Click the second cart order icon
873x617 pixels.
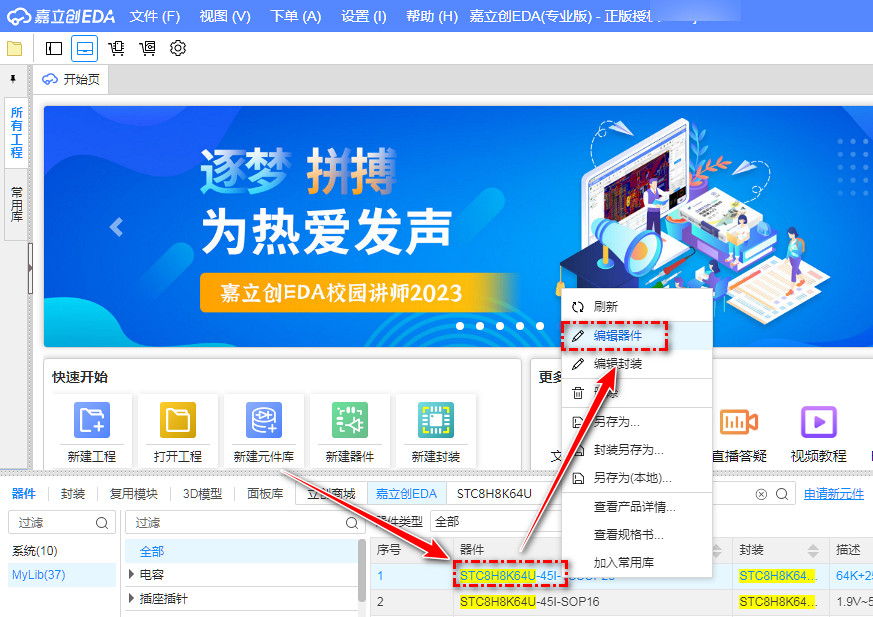click(x=147, y=48)
